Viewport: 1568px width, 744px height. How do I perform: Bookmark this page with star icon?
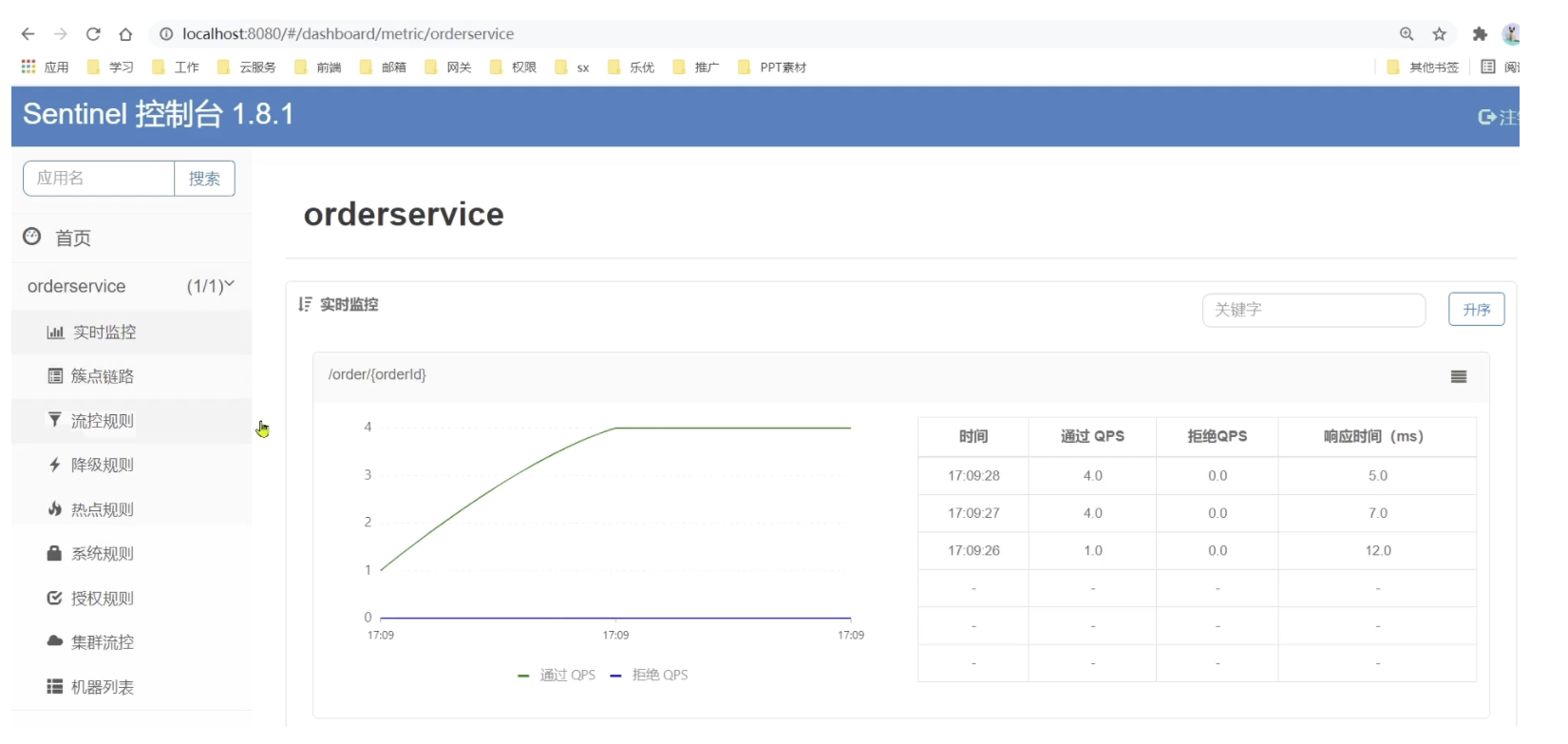(1440, 34)
